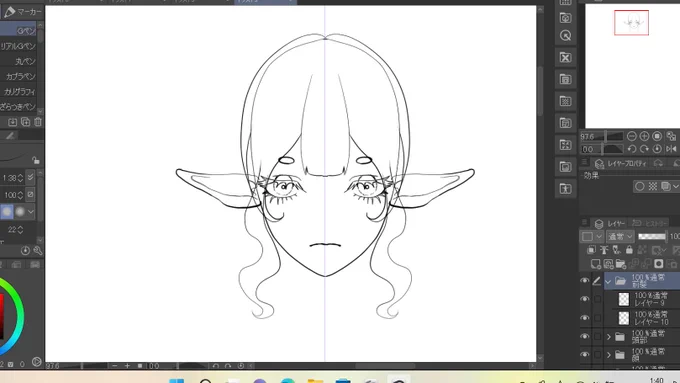Screen dimensions: 680x383
Task: Expand the 頭部 layer folder
Action: click(608, 337)
